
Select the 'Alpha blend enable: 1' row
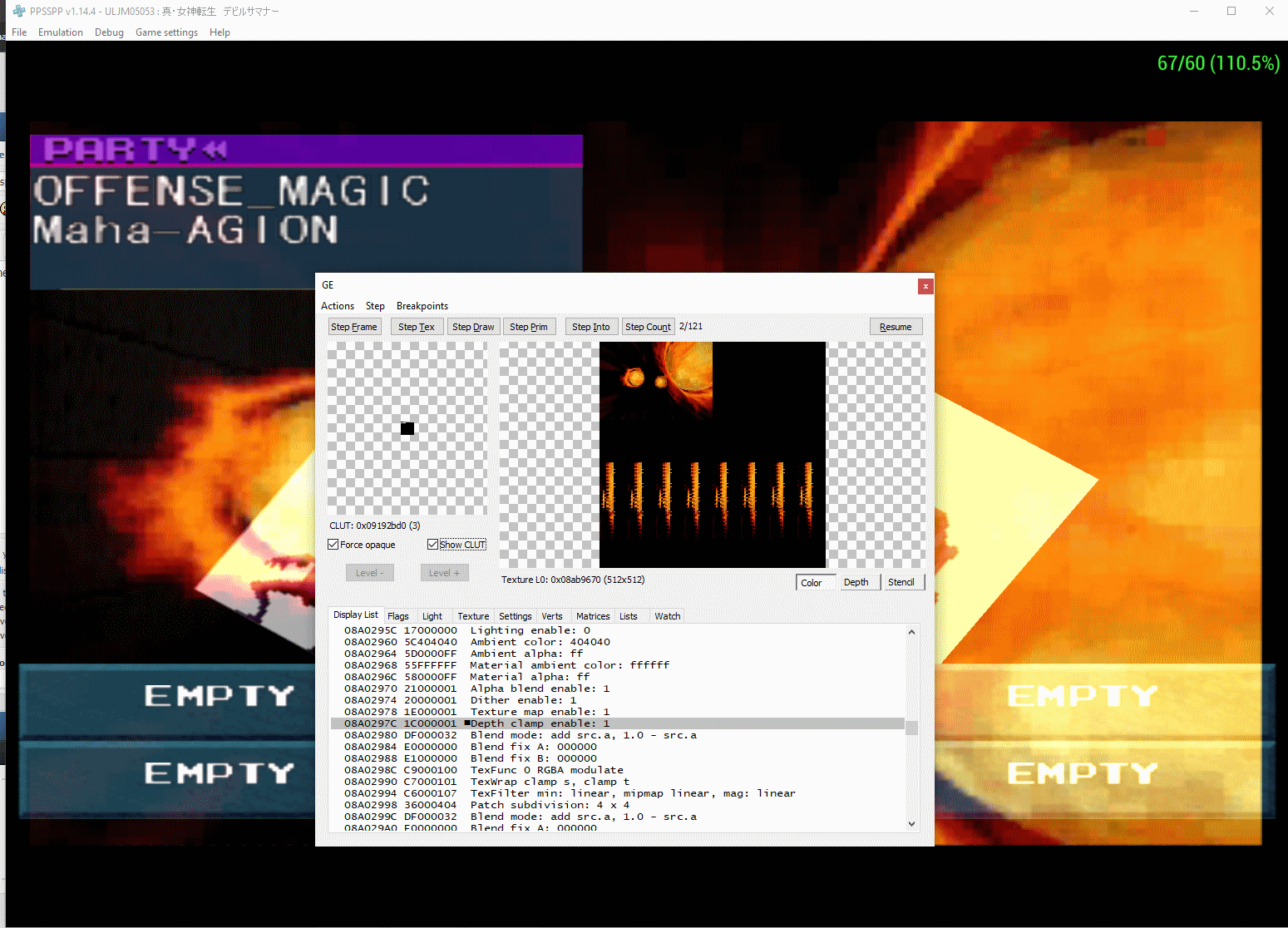pyautogui.click(x=617, y=689)
